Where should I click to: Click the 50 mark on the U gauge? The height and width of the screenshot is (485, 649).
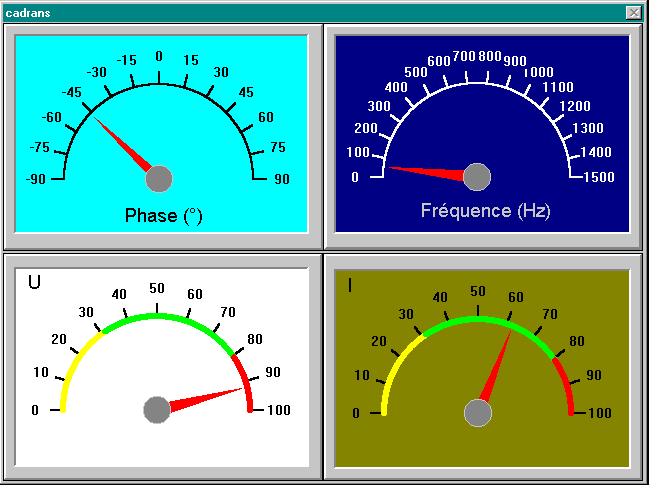tap(157, 288)
